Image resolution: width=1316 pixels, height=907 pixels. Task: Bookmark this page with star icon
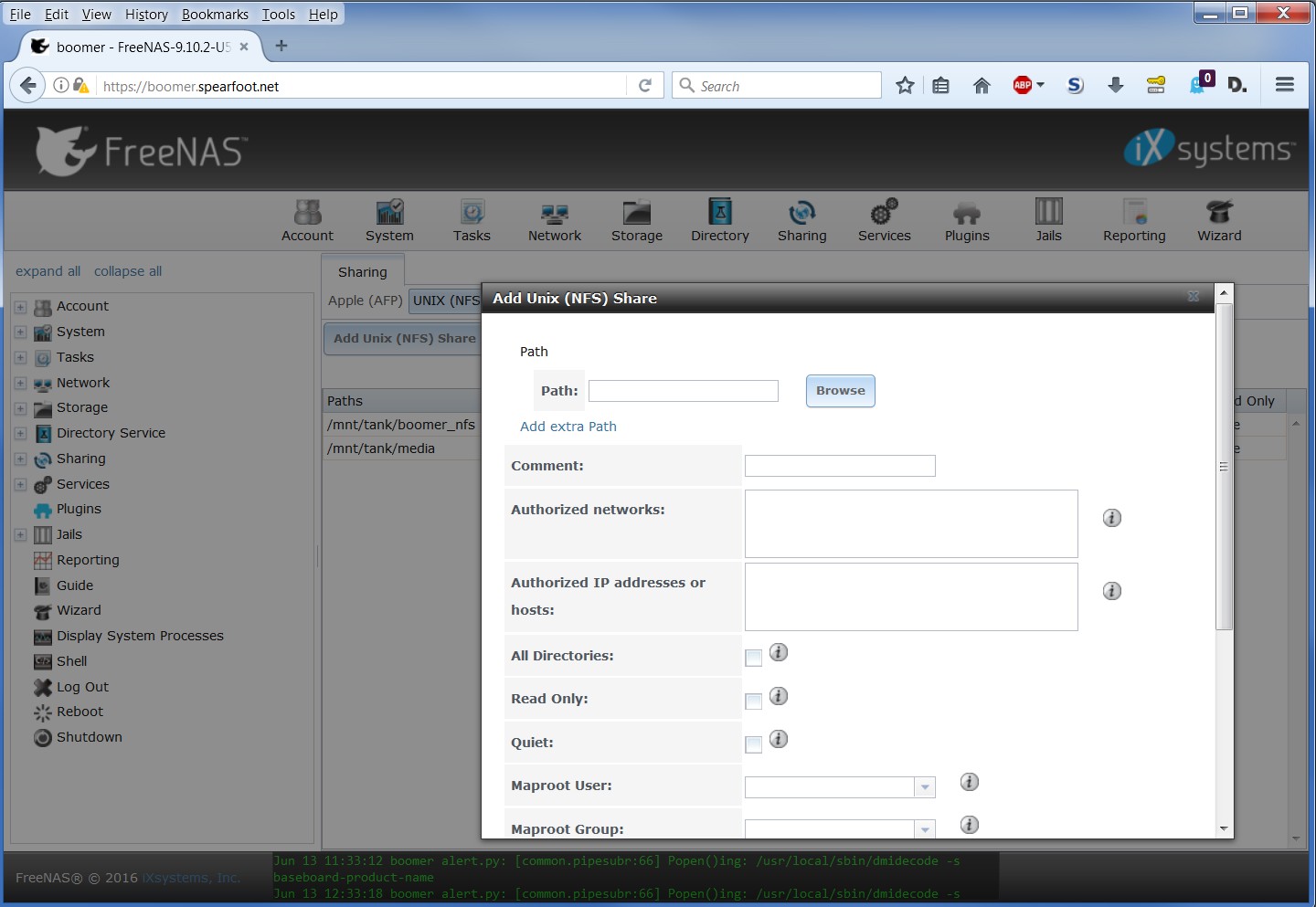(x=905, y=86)
